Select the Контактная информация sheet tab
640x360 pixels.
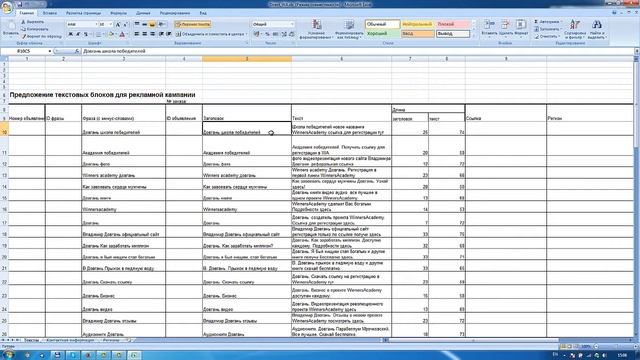click(x=70, y=340)
